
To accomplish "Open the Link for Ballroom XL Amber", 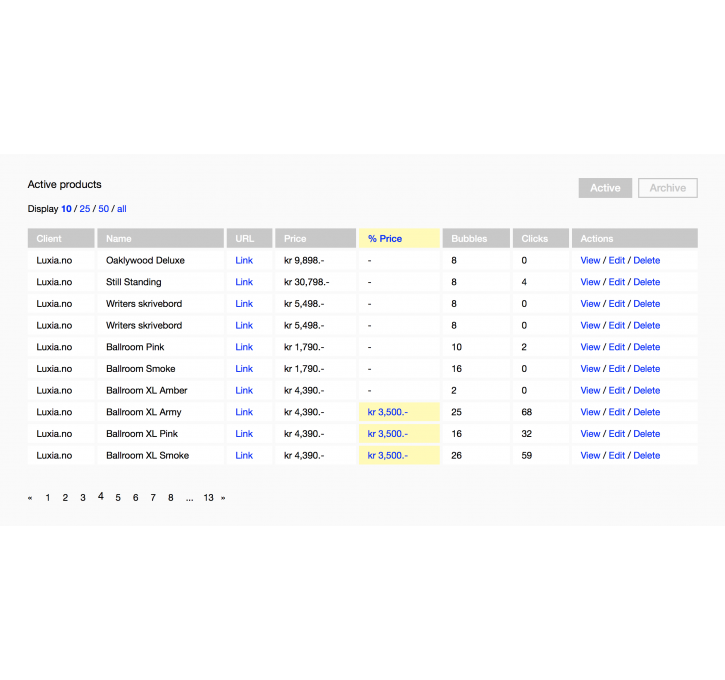I will pos(244,390).
